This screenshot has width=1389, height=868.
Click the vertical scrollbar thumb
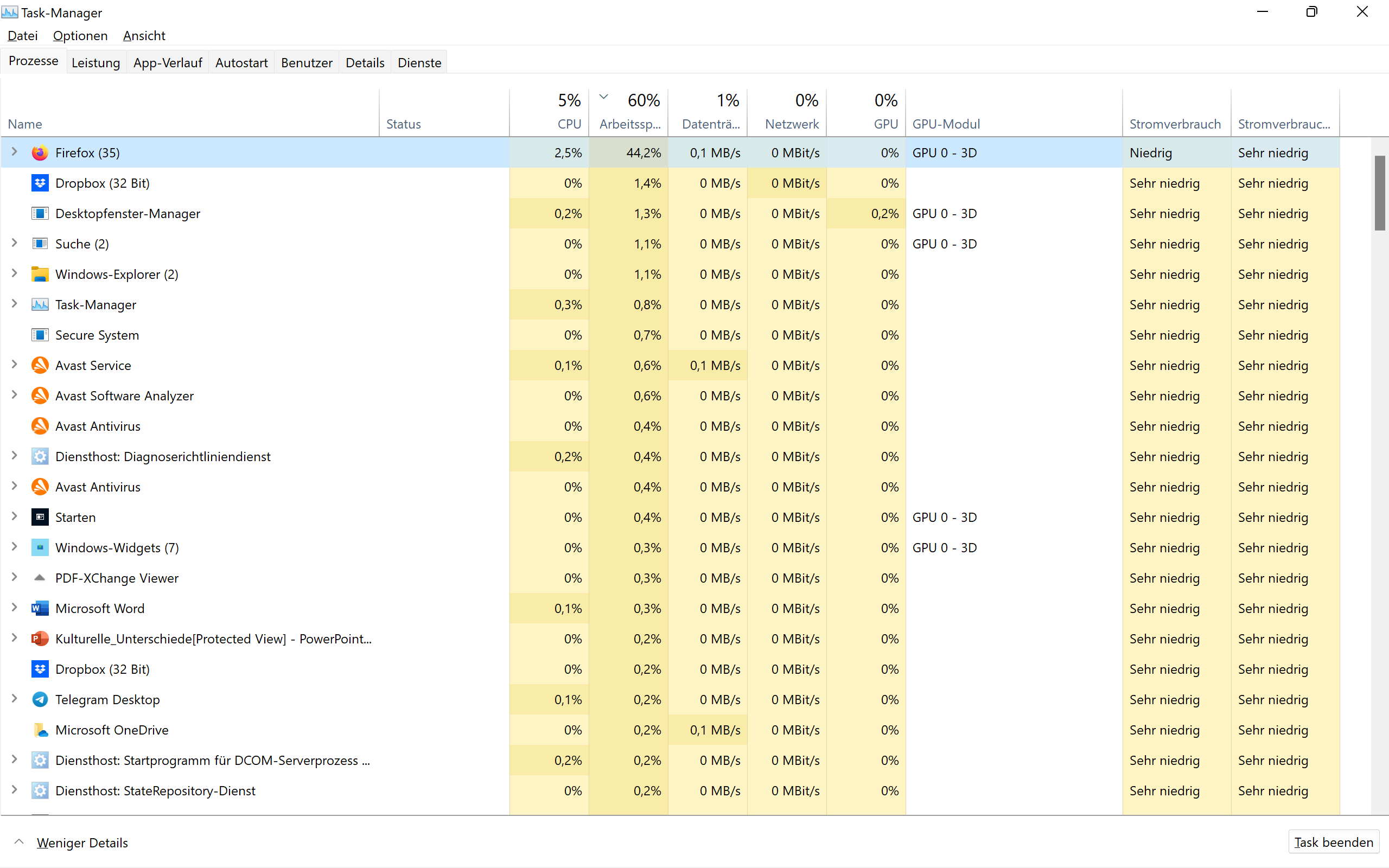1380,193
